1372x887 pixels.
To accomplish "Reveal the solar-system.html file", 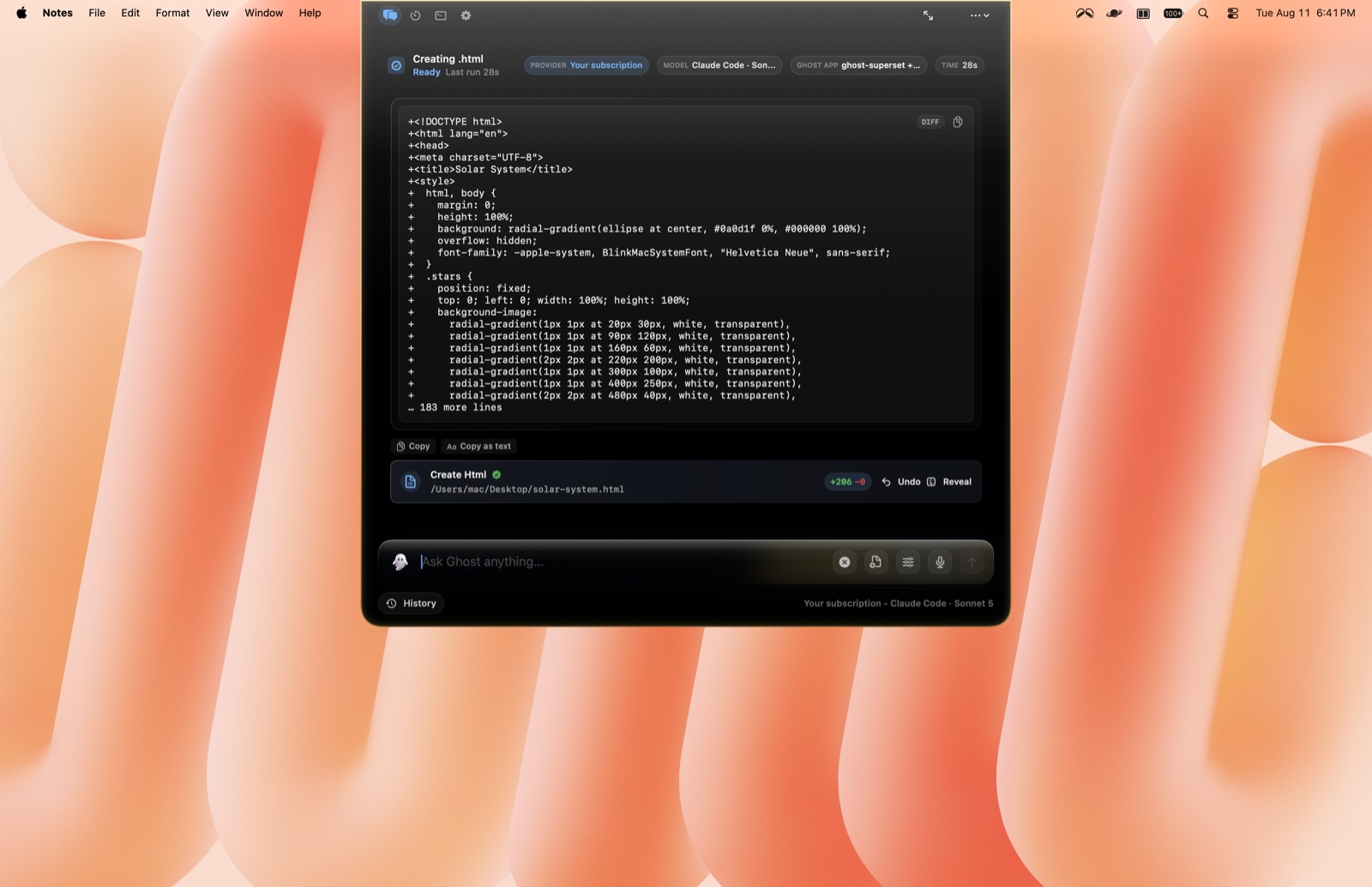I will click(x=949, y=482).
